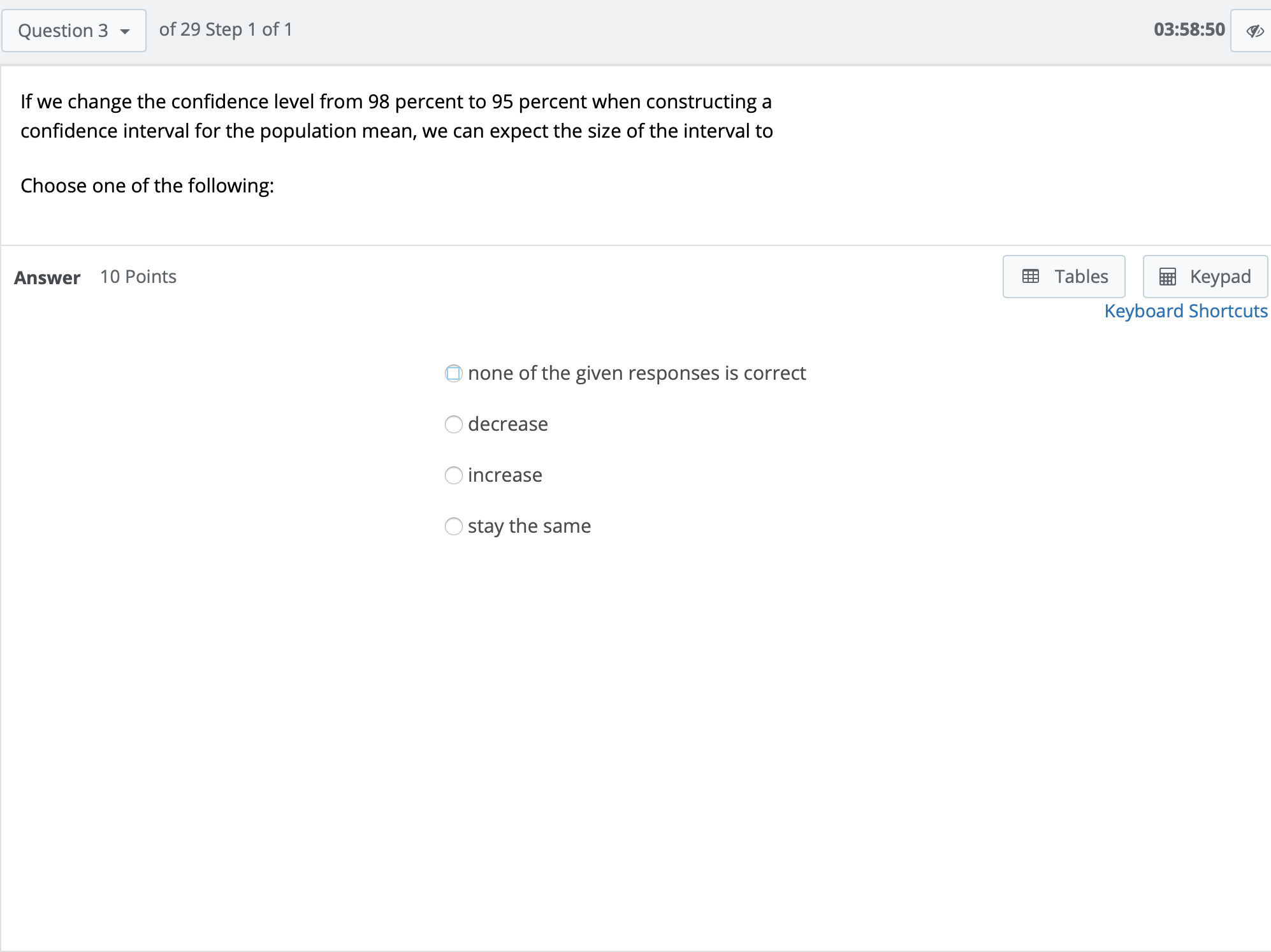
Task: Click the Keypad calculator icon
Action: [x=1167, y=277]
